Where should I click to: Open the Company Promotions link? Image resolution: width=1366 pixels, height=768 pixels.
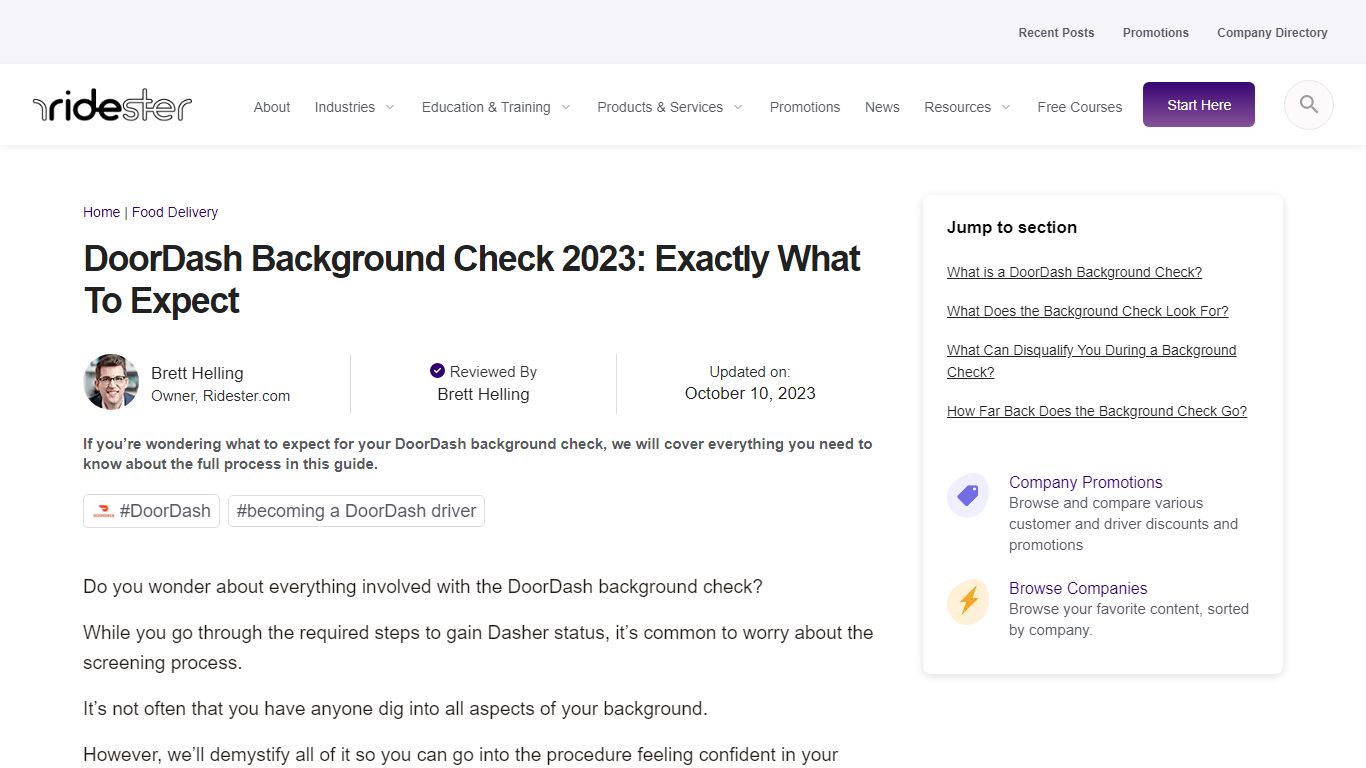[x=1086, y=482]
